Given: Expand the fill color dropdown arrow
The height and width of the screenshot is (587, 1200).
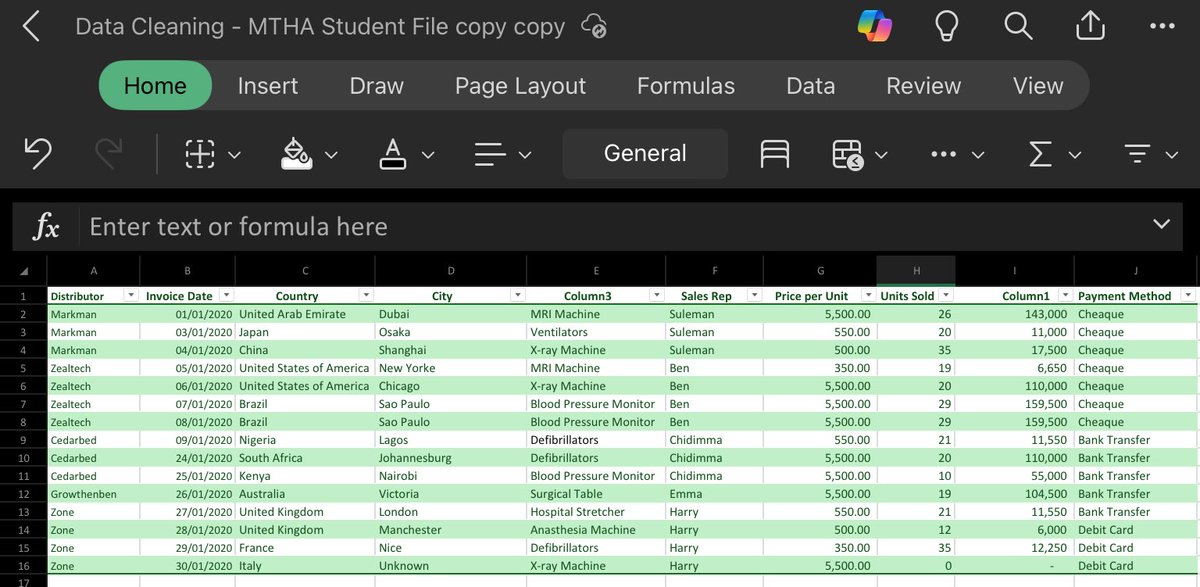Looking at the screenshot, I should [x=331, y=155].
